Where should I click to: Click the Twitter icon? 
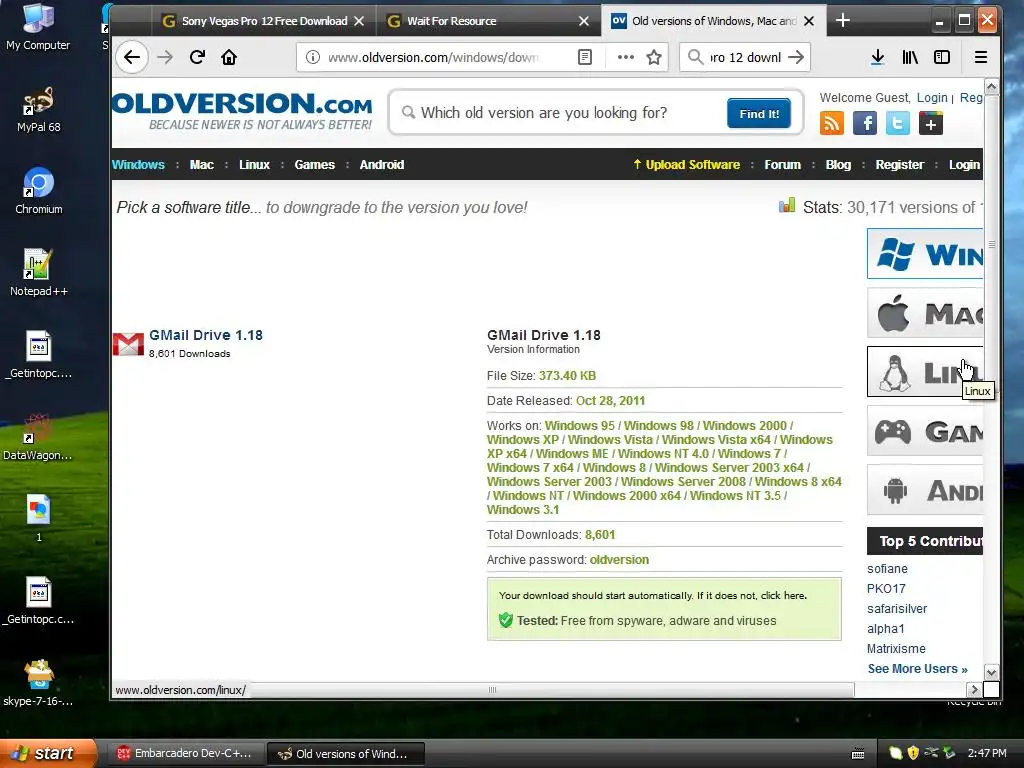(897, 123)
